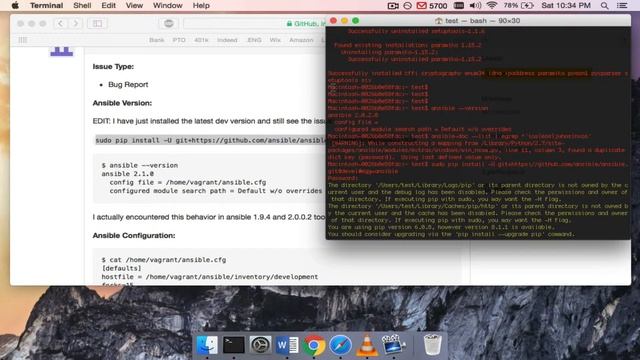640x360 pixels.
Task: Click the 'Ansible Configuration:' heading
Action: [134, 236]
